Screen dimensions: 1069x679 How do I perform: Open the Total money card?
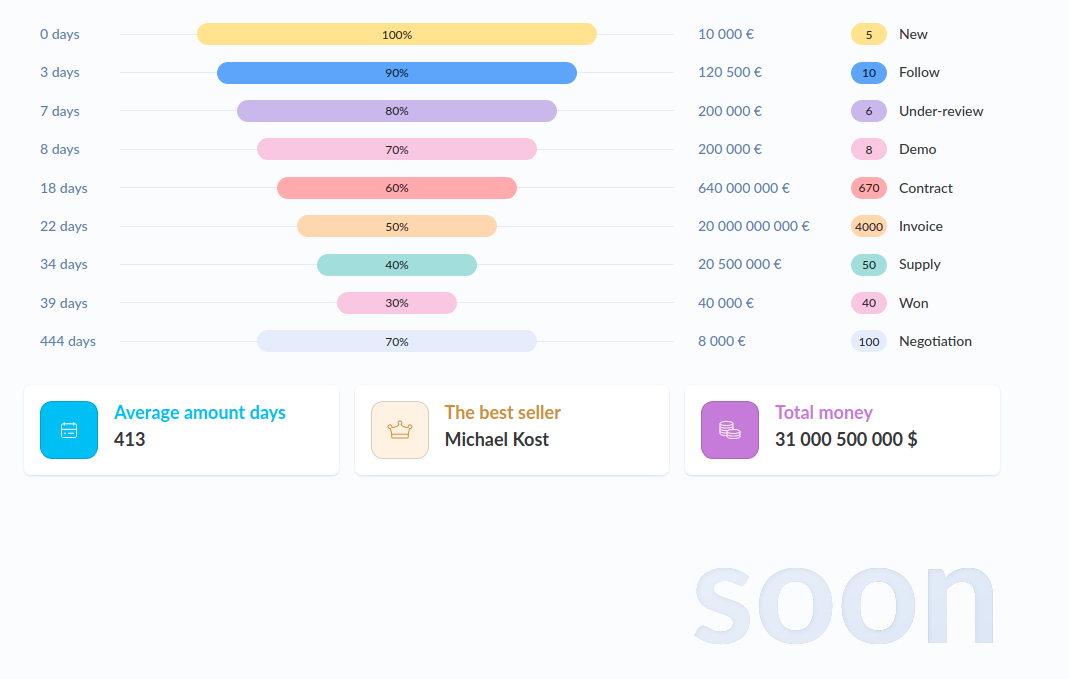click(842, 430)
